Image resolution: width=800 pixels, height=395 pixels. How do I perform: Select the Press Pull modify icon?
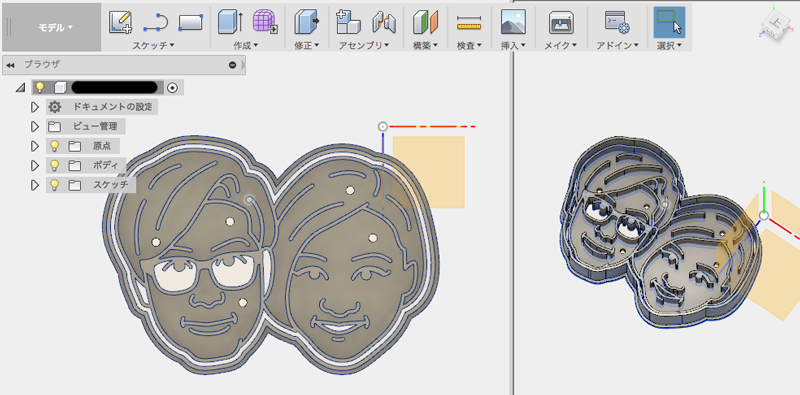(307, 22)
